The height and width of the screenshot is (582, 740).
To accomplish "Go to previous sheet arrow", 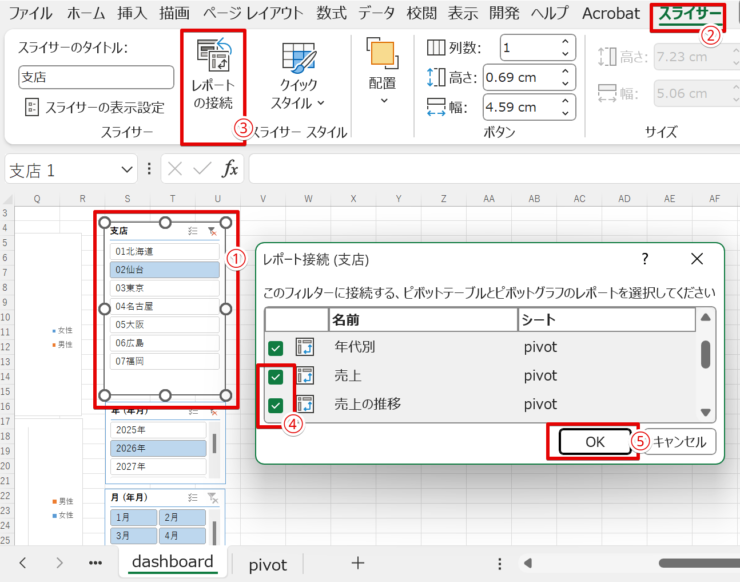I will (23, 563).
